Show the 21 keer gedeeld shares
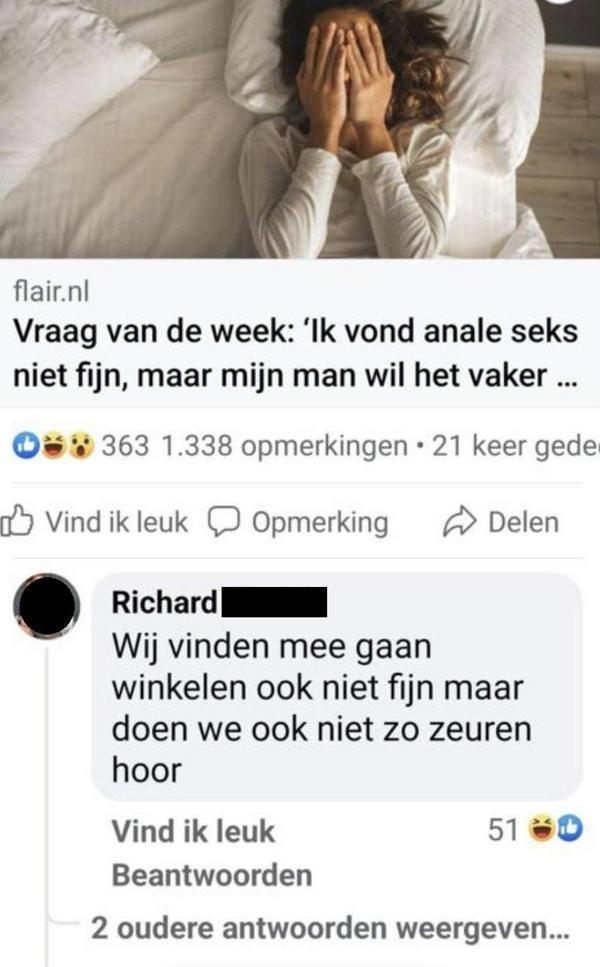 pyautogui.click(x=516, y=446)
